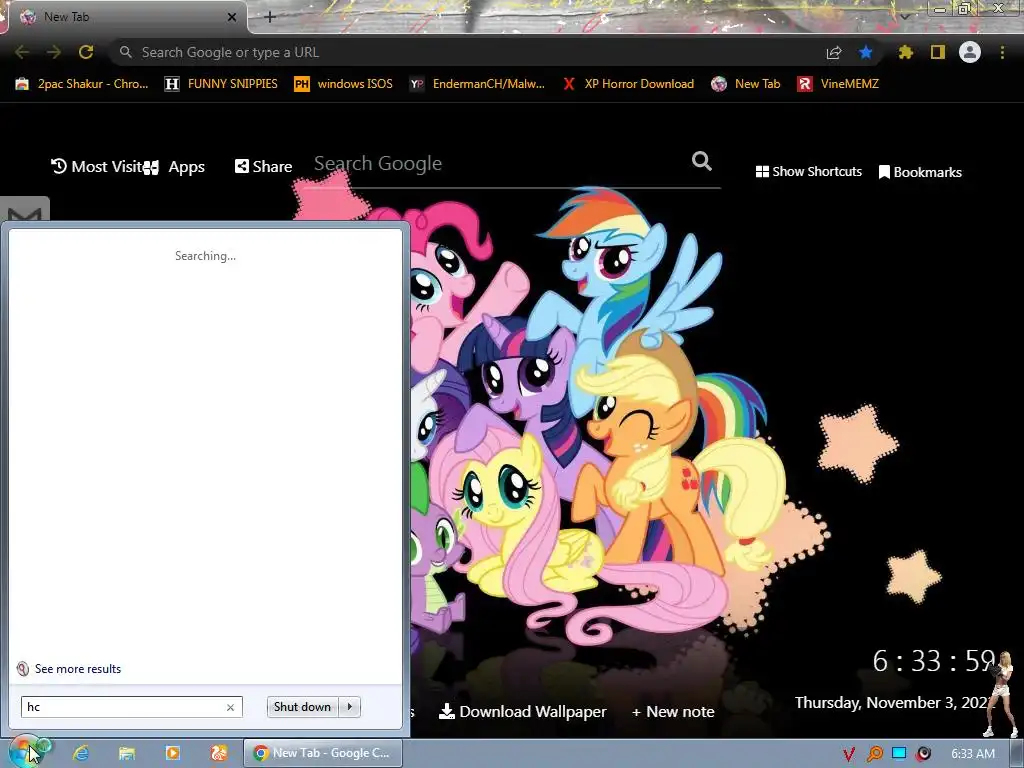Open the profile avatar icon
Image resolution: width=1024 pixels, height=768 pixels.
pyautogui.click(x=970, y=52)
